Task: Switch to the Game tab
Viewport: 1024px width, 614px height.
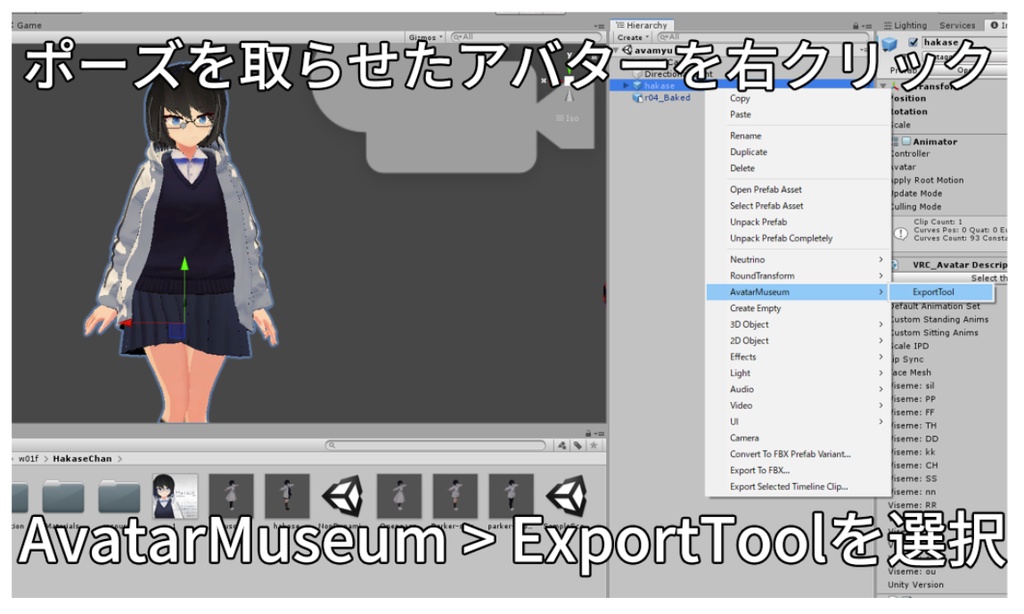Action: (x=28, y=25)
